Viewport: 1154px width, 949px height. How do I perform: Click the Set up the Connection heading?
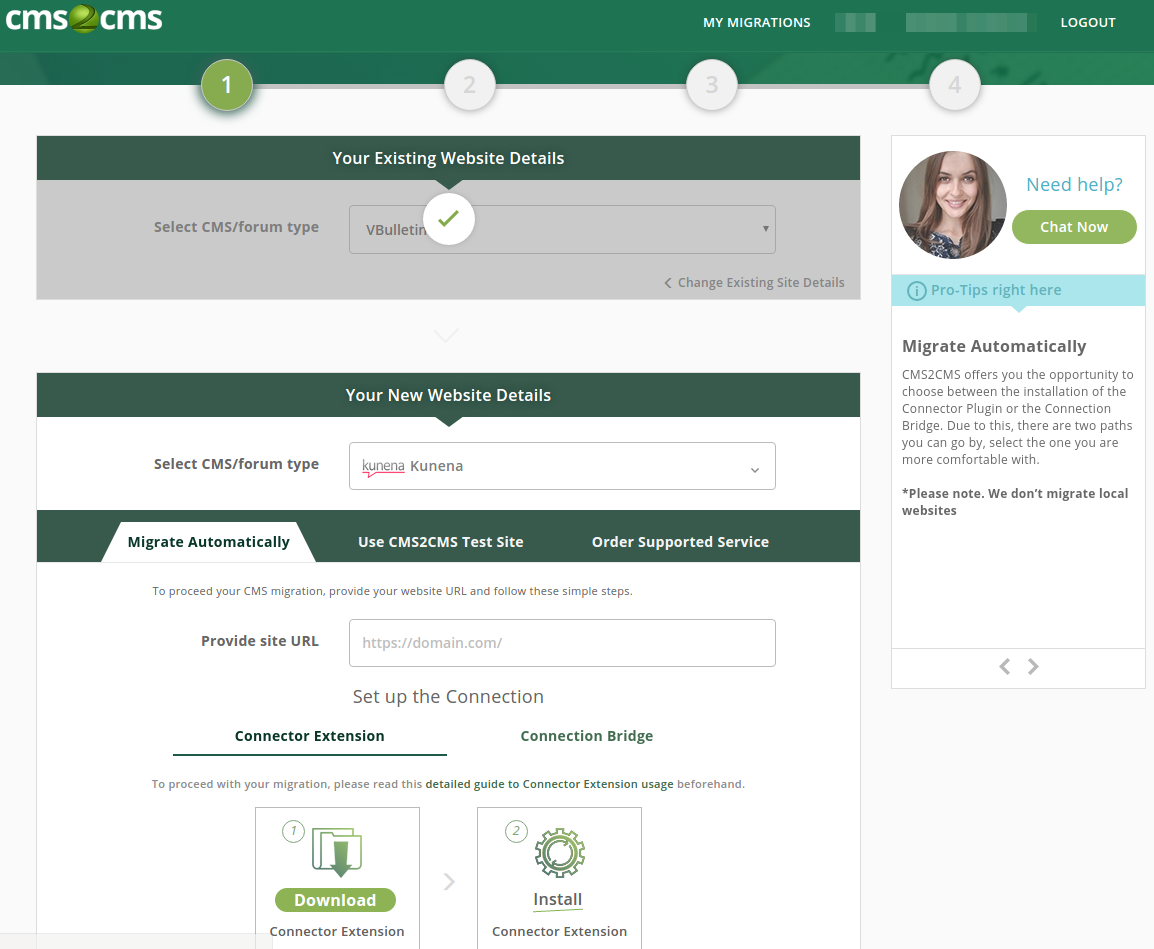point(448,696)
